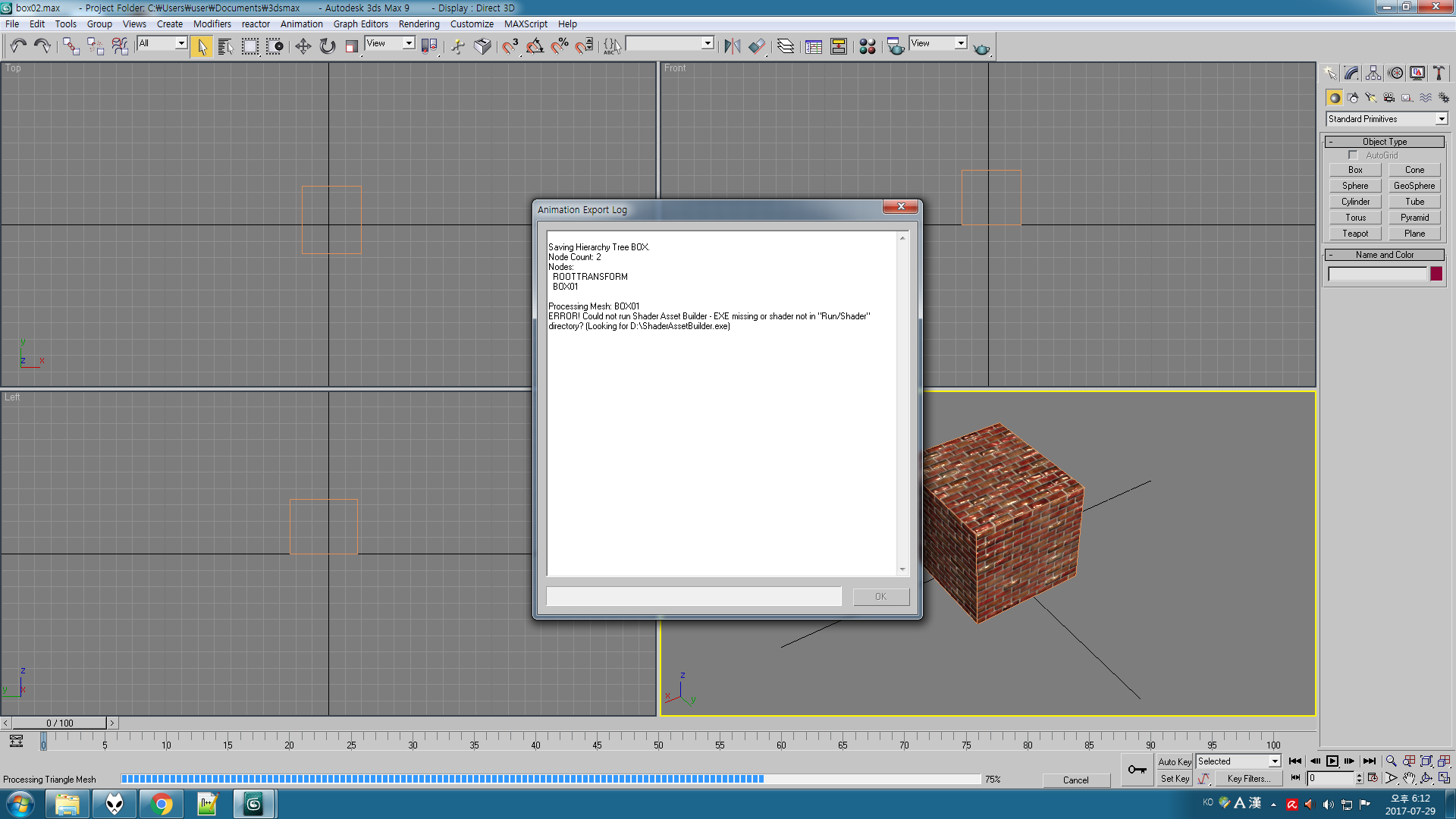Expand the Standard Primitives dropdown

pos(1443,118)
